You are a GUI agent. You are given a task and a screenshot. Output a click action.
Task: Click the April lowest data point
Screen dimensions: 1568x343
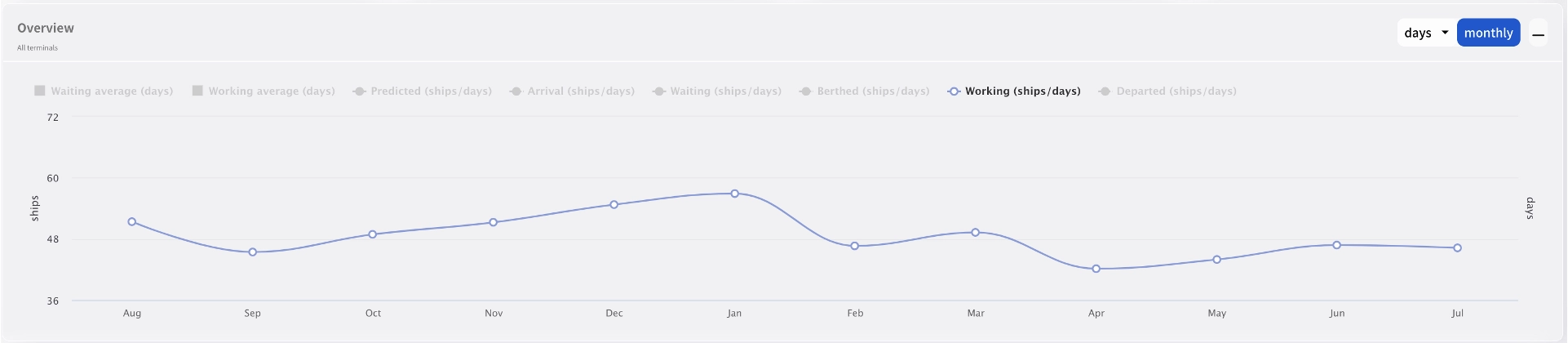pyautogui.click(x=1096, y=269)
